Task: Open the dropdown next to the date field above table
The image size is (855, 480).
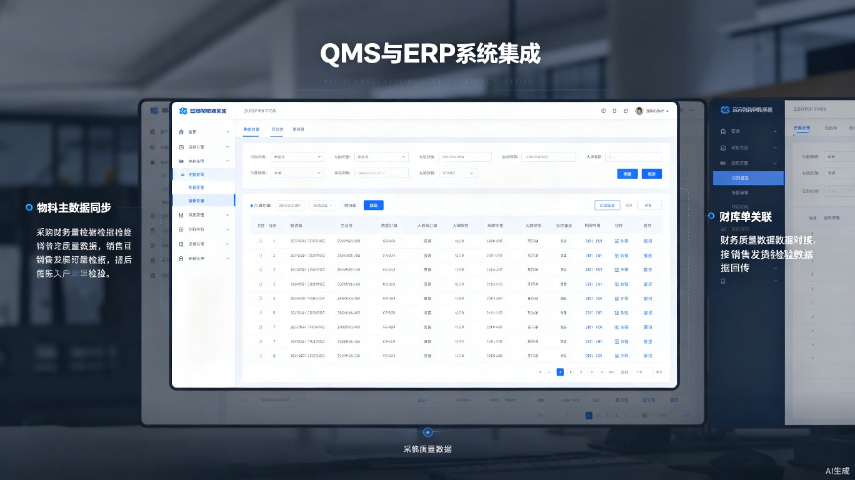Action: 322,205
